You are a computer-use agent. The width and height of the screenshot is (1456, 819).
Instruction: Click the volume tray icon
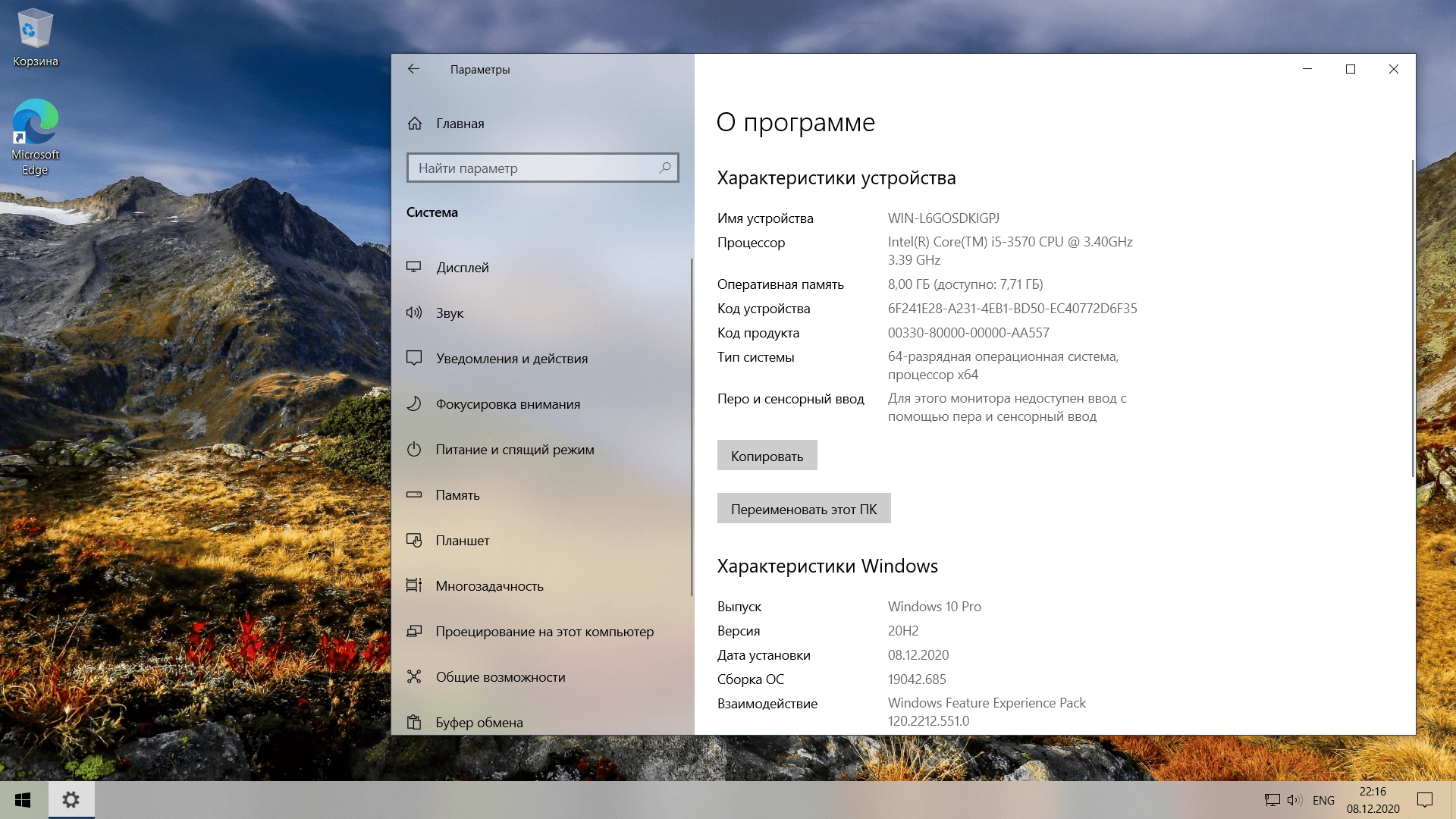tap(1294, 800)
